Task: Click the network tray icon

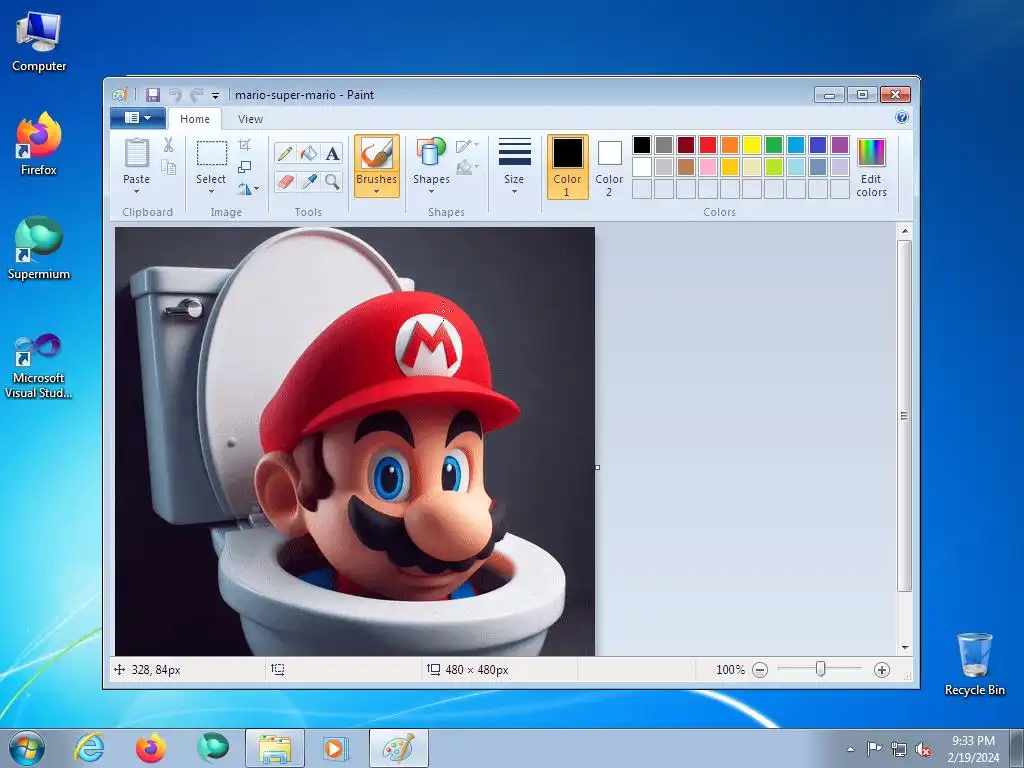Action: click(899, 749)
